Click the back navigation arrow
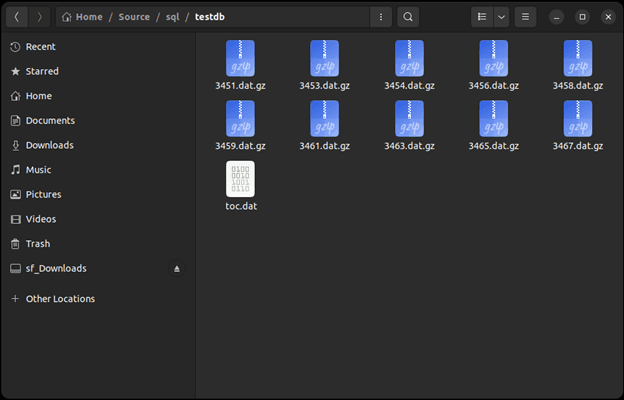This screenshot has height=400, width=624. [17, 17]
